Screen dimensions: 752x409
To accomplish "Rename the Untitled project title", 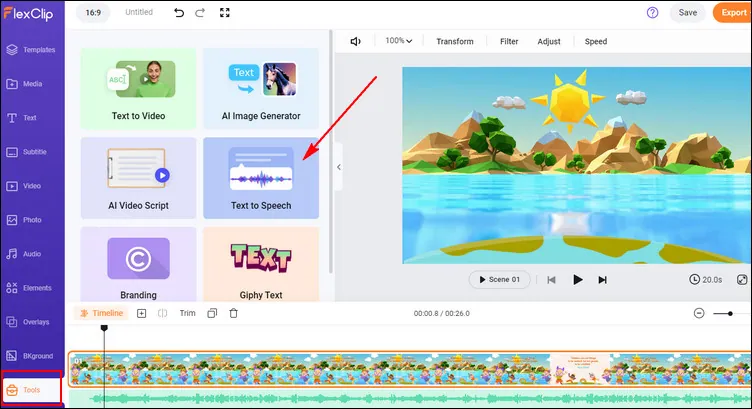I will 139,12.
